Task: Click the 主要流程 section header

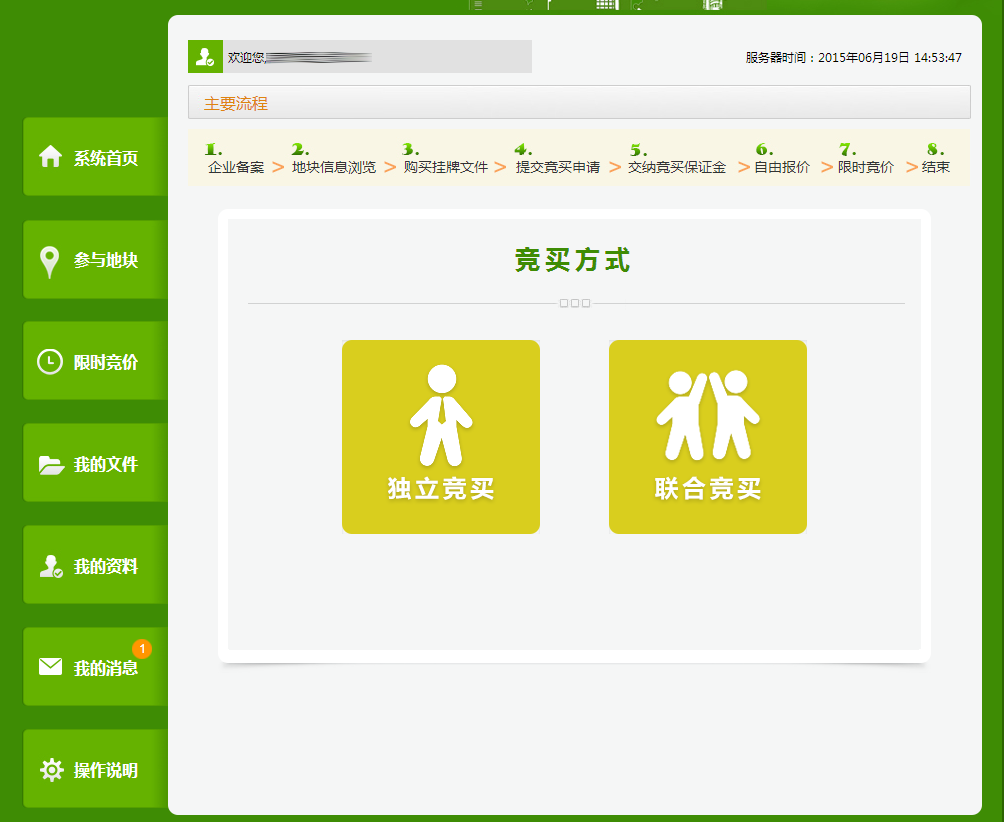Action: click(x=236, y=103)
